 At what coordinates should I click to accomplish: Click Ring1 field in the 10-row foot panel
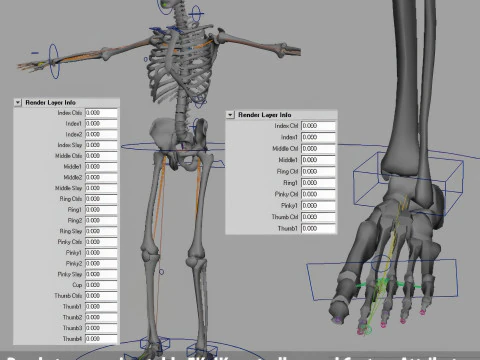[318, 183]
